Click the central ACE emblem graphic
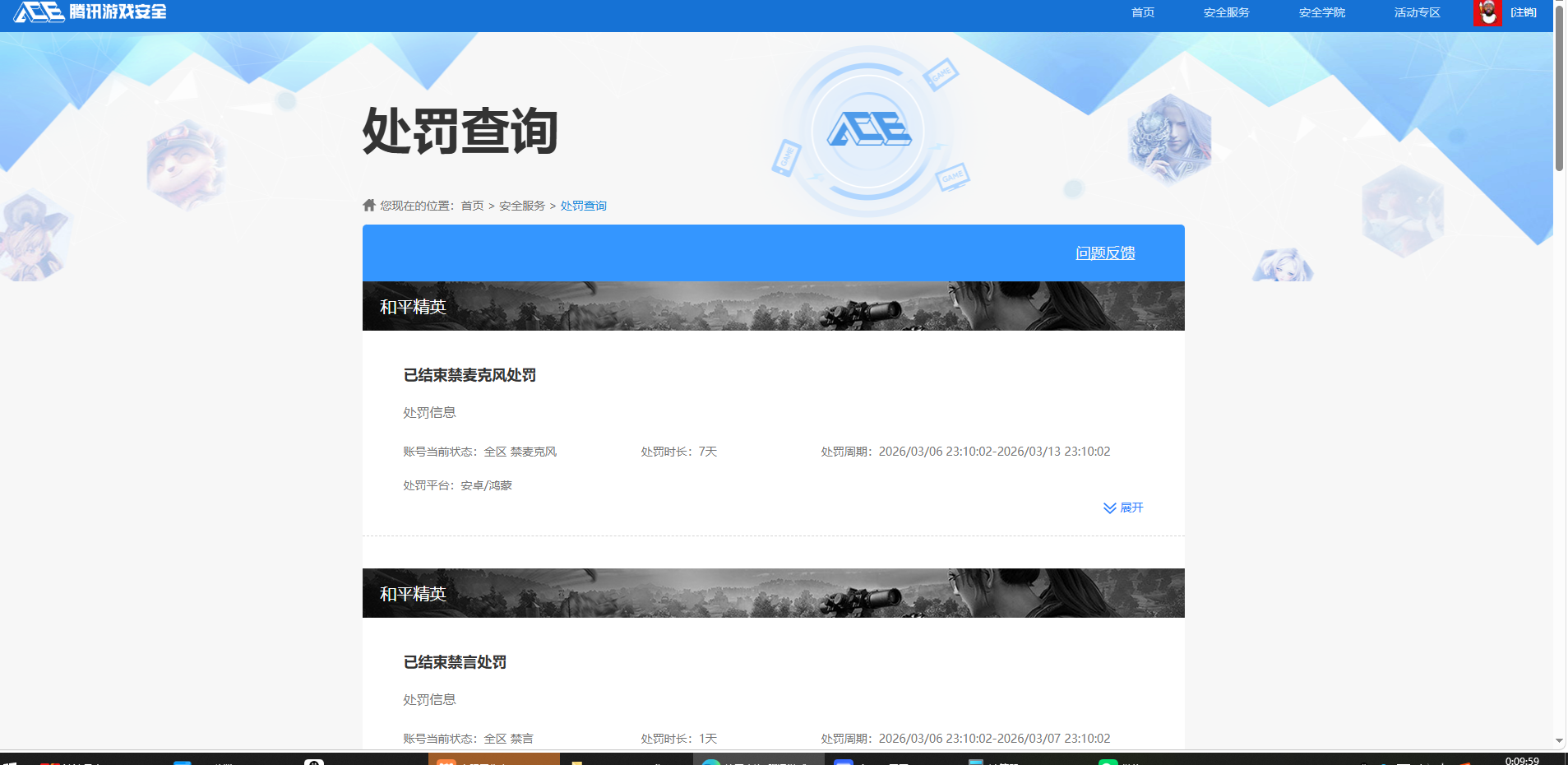The width and height of the screenshot is (1568, 765). coord(869,131)
